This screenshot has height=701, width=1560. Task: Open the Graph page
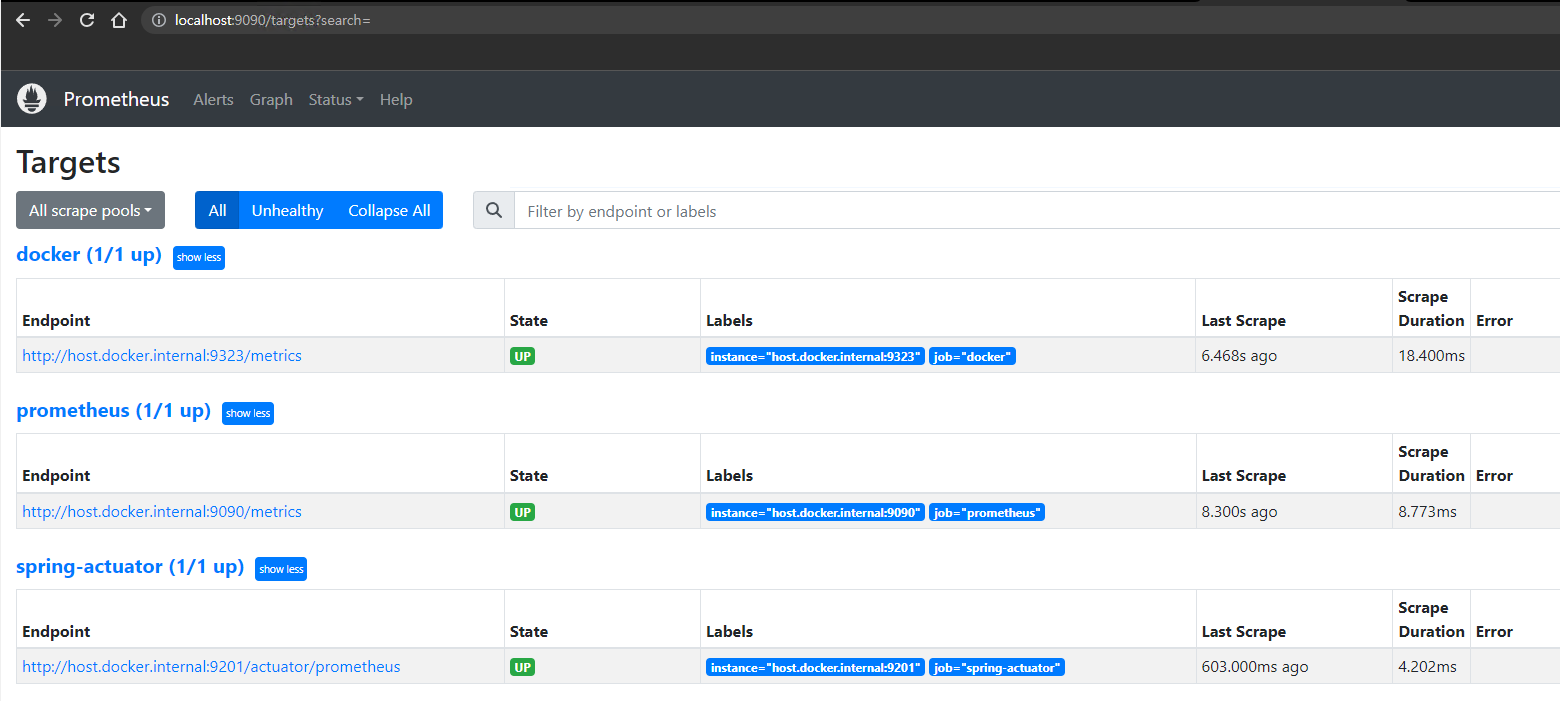(271, 99)
